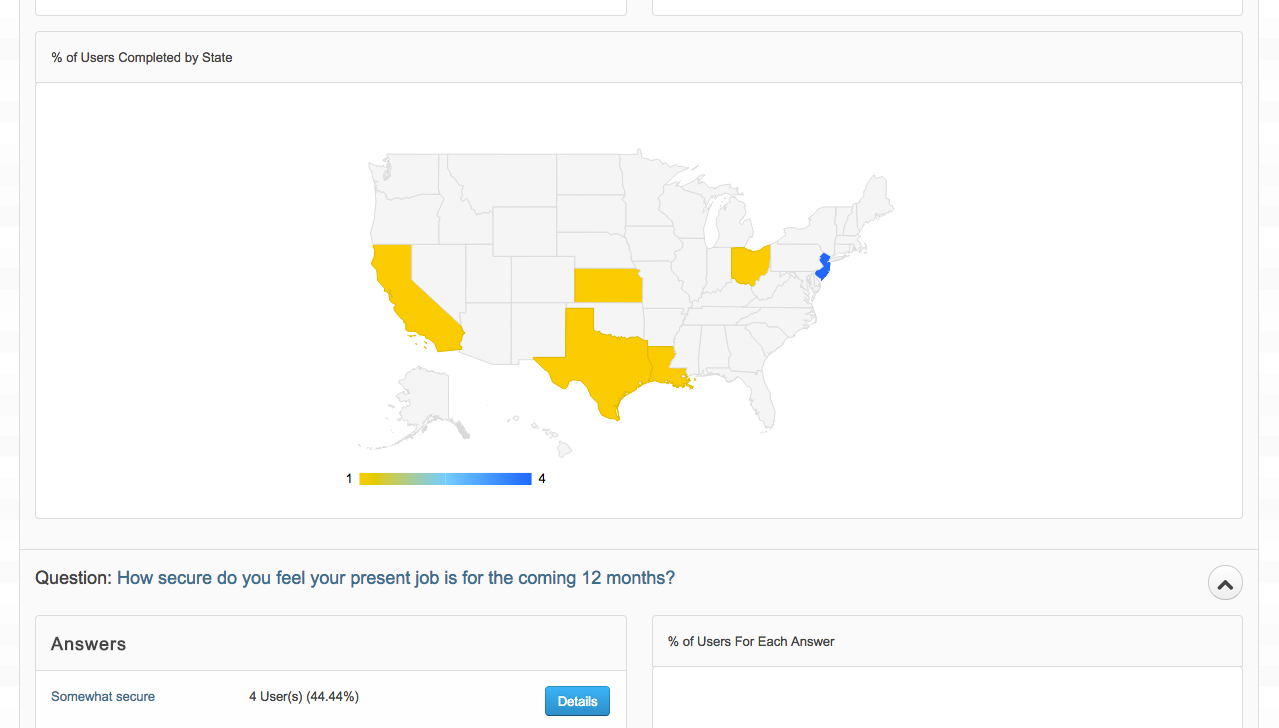
Task: Click the yellow-to-blue legend gradient bar
Action: [445, 479]
